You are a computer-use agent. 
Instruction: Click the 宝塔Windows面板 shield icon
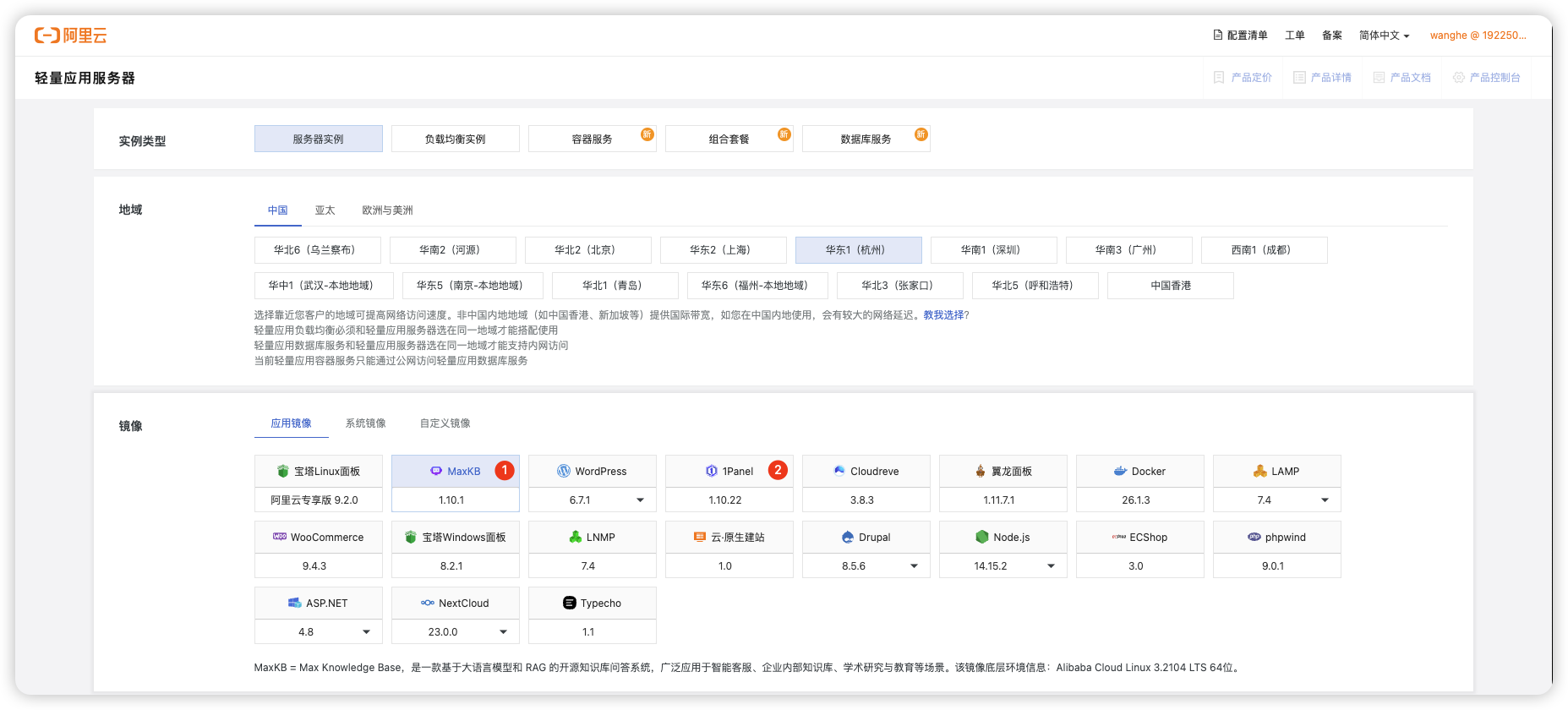411,538
